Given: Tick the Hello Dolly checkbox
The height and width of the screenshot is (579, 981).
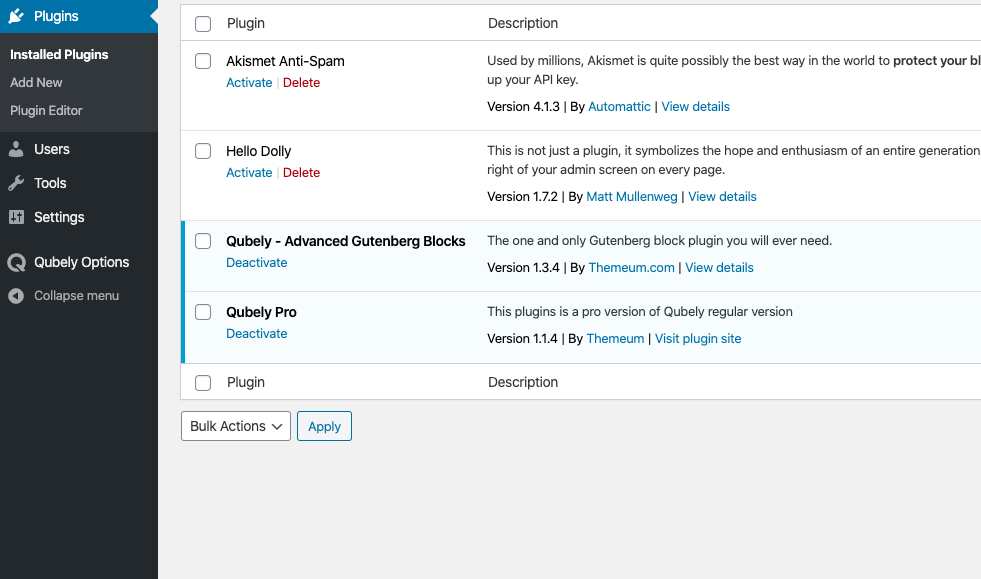Looking at the screenshot, I should coord(203,151).
